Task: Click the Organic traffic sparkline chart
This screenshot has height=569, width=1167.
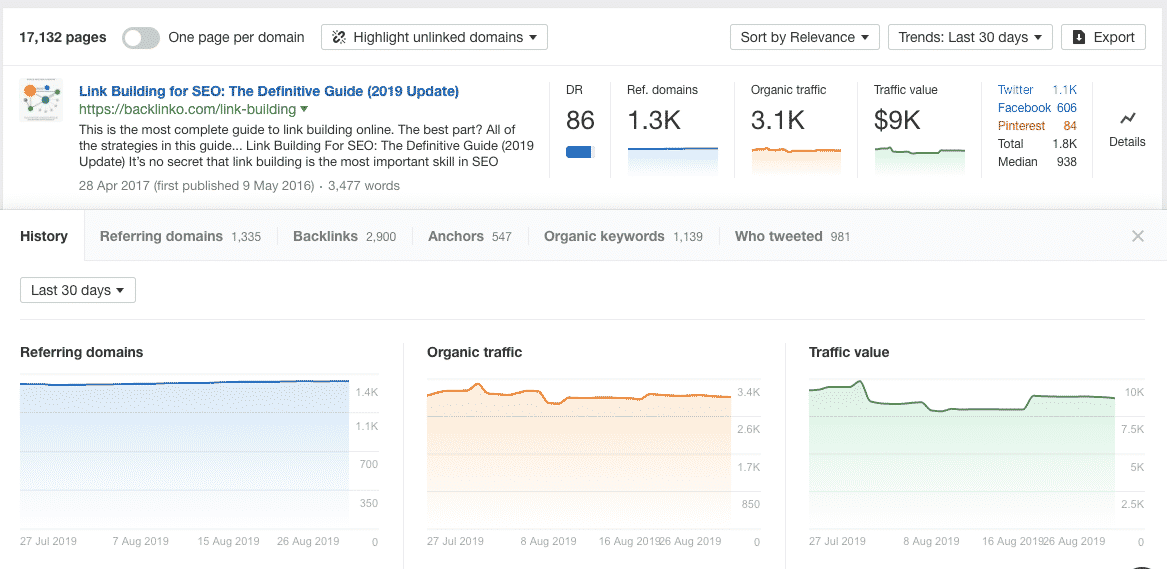Action: pos(796,161)
